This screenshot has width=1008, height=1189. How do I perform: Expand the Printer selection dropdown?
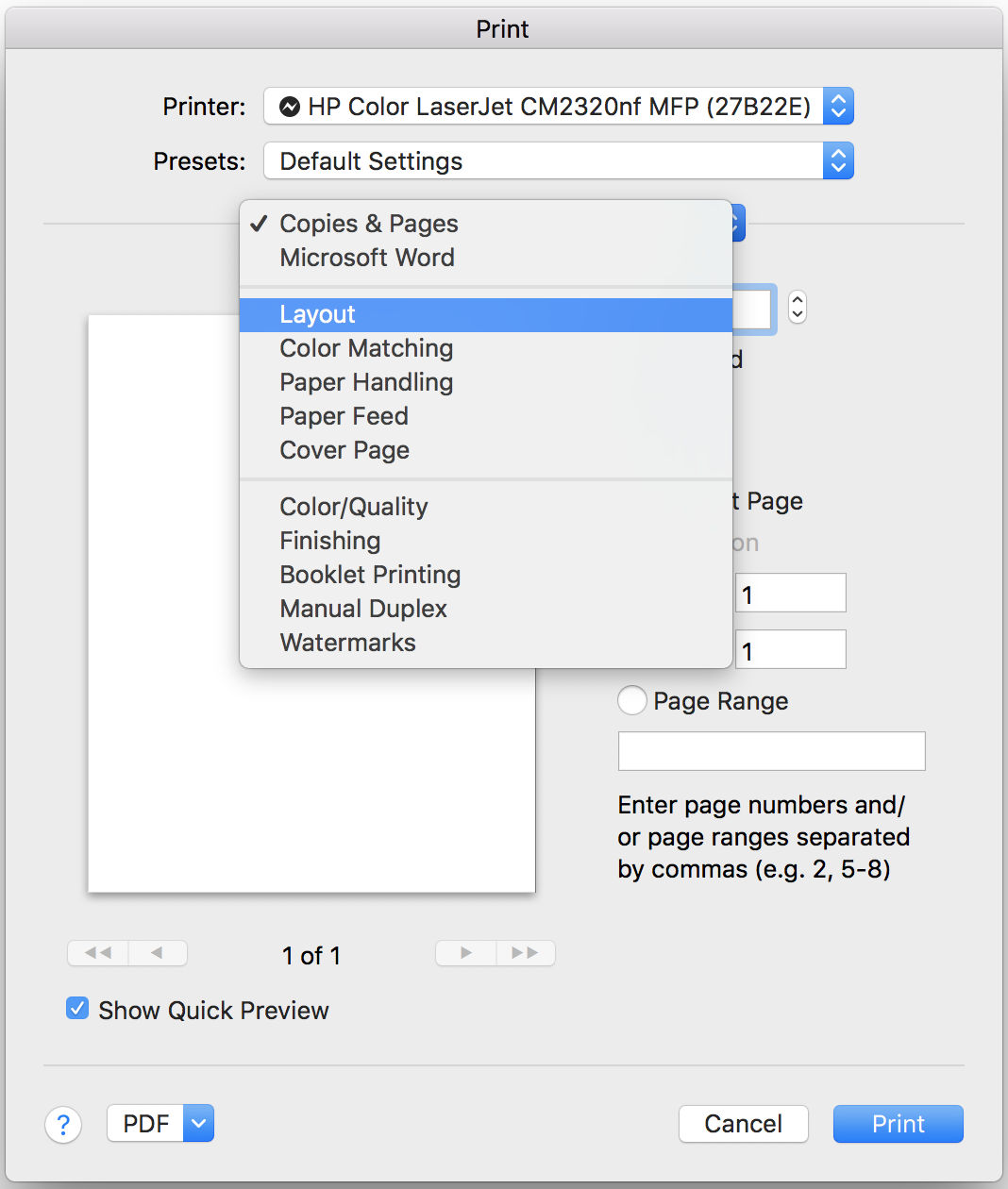pyautogui.click(x=838, y=106)
